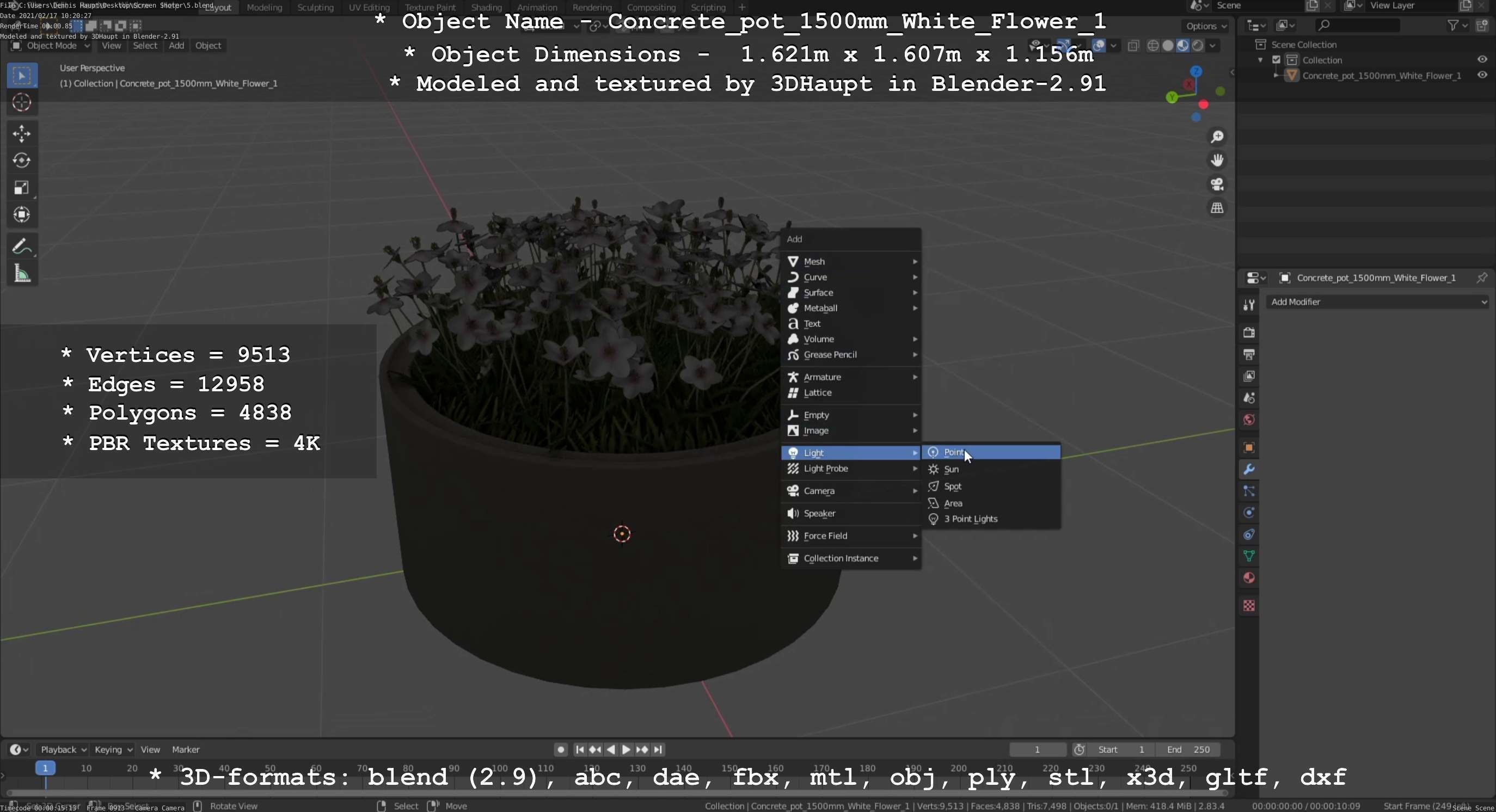Switch perspective/orthographic with the grid icon
This screenshot has height=812, width=1496.
(1217, 208)
